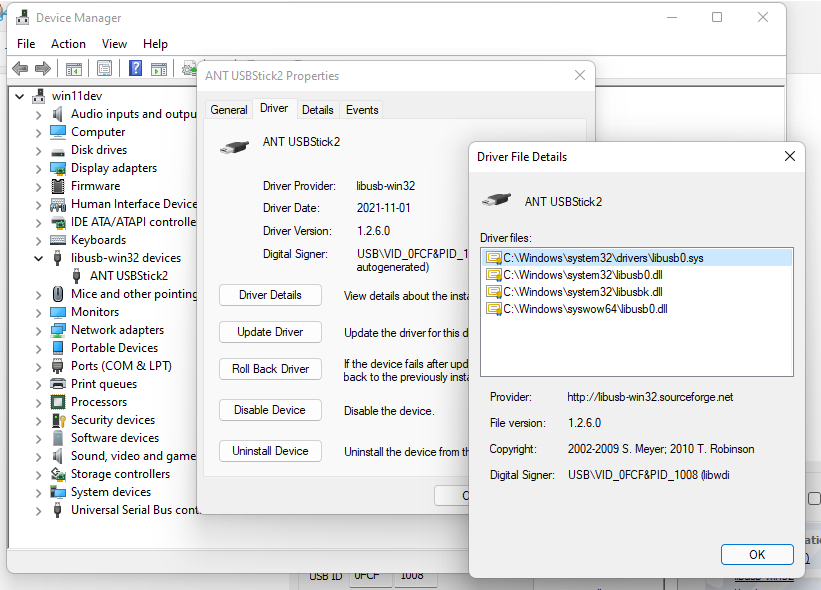Screen dimensions: 821x590
Task: Click the Show/Hide Console Tree toolbar icon
Action: point(73,68)
